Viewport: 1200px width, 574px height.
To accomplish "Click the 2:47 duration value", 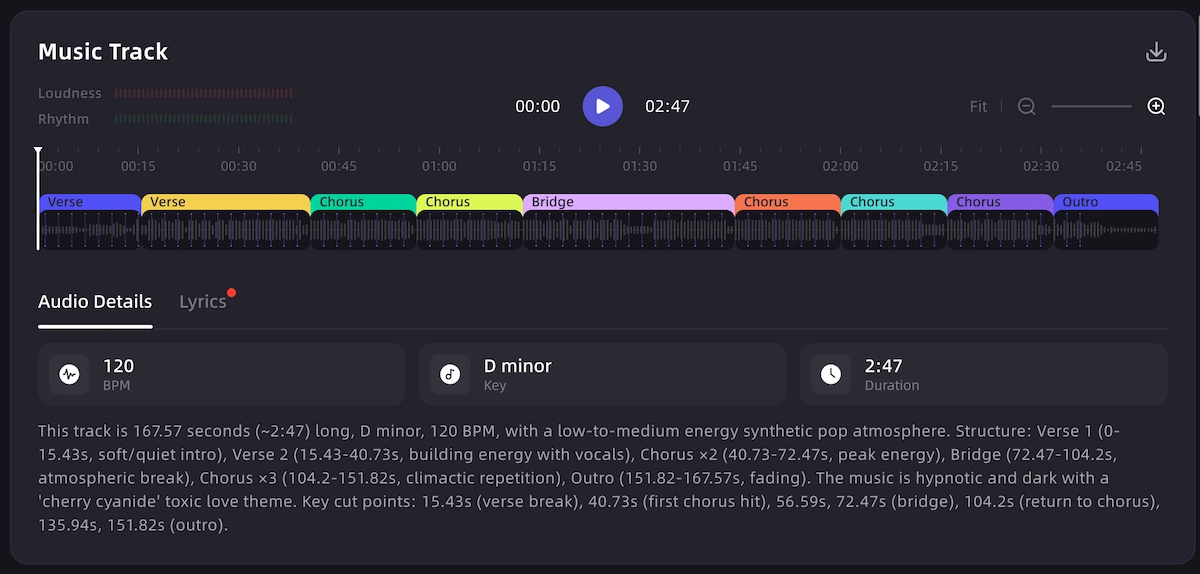I will 883,366.
